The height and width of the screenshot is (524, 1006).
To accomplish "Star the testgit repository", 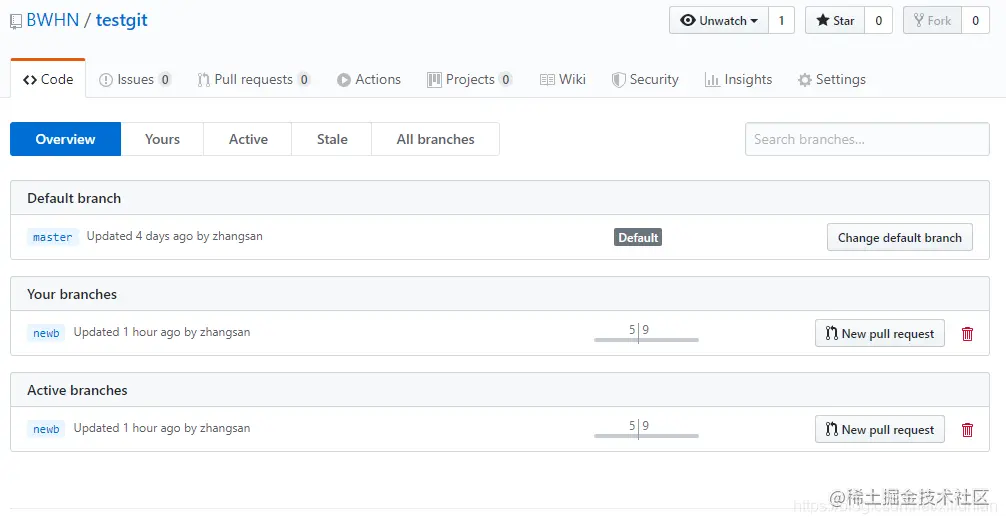I will click(x=835, y=21).
